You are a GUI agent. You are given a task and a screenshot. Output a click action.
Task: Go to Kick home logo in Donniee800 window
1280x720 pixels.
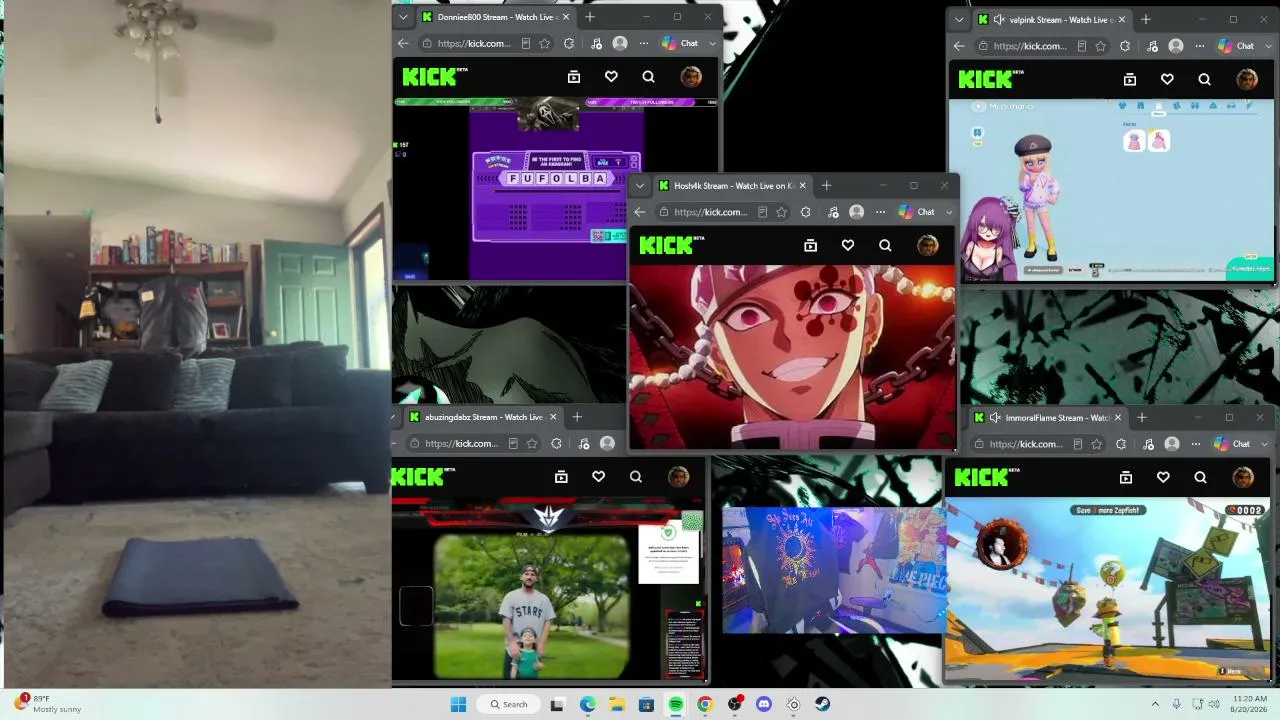tap(435, 76)
